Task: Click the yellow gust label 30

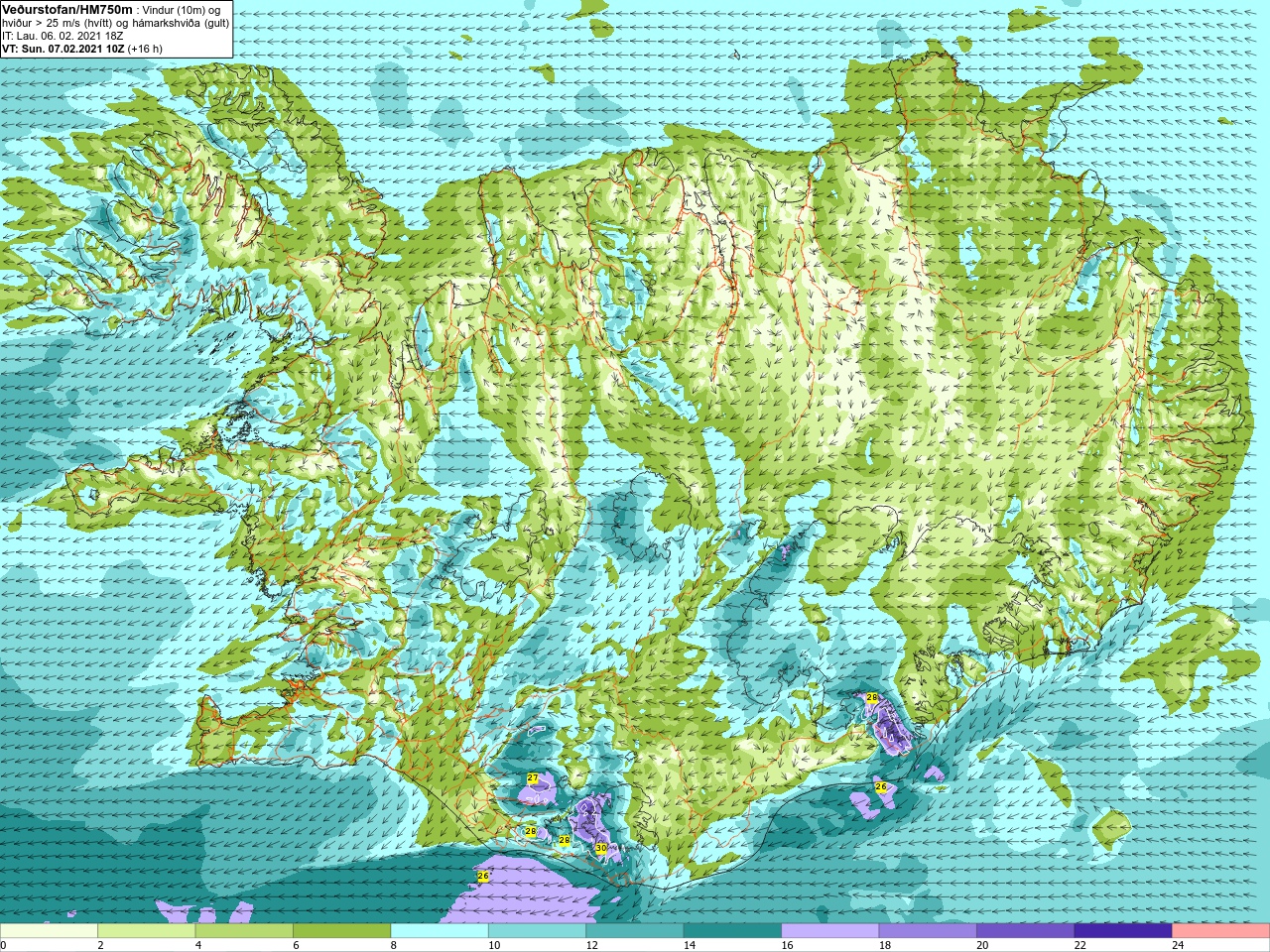Action: [600, 849]
